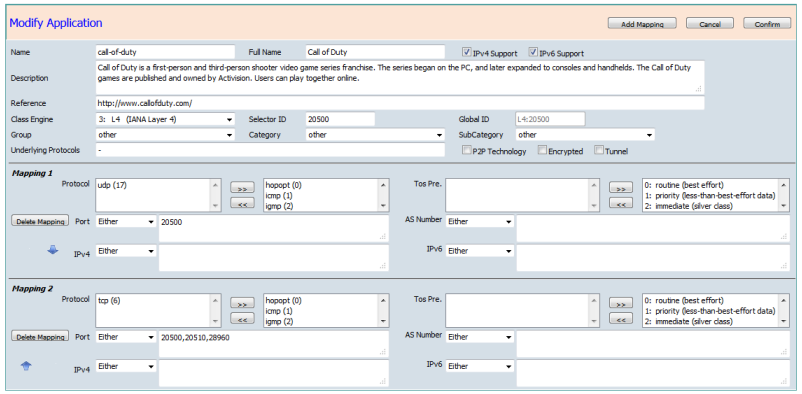Click << Tos Pre. button in Mapping 1
This screenshot has width=802, height=394.
621,203
